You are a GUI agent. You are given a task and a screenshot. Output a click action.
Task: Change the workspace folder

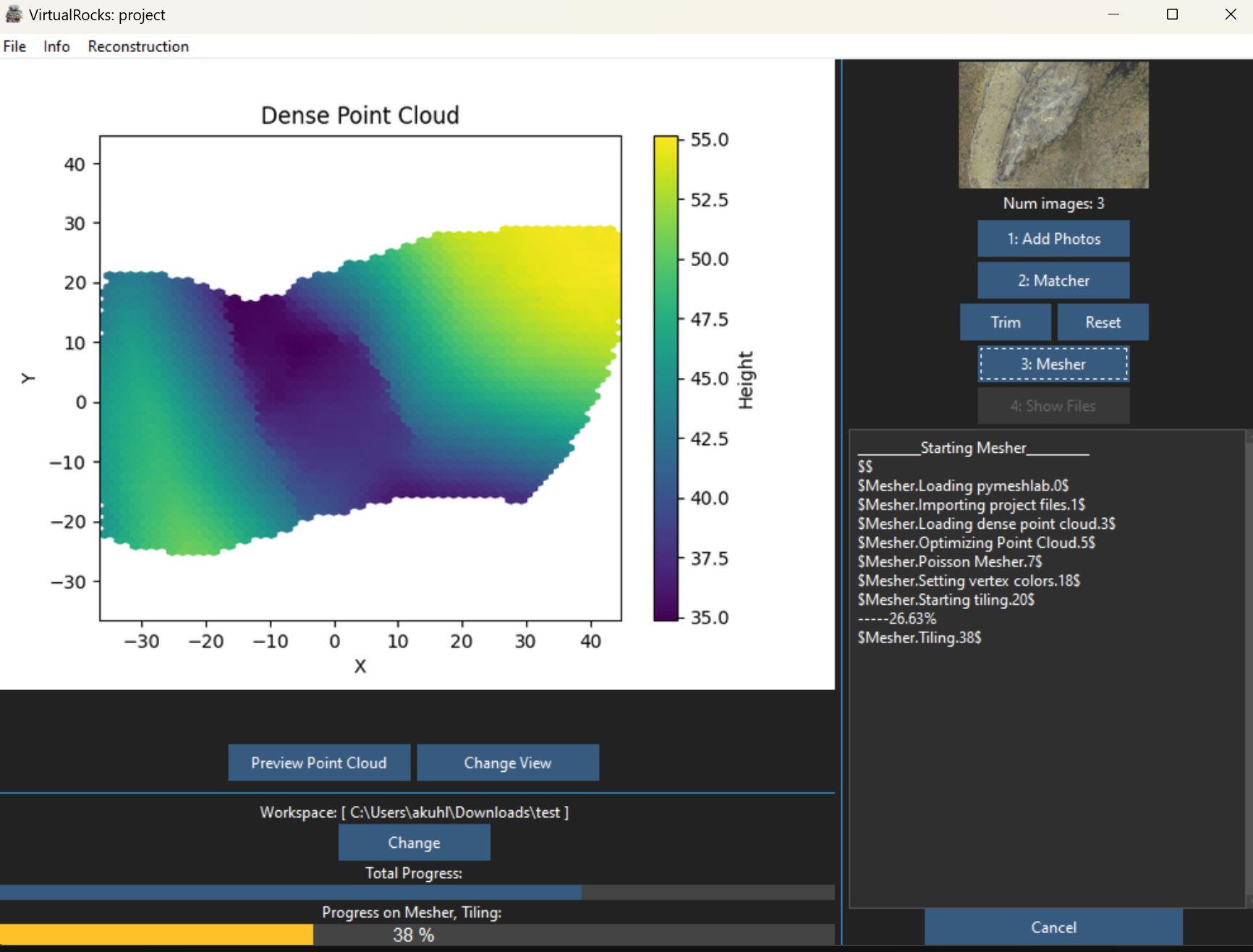tap(414, 843)
